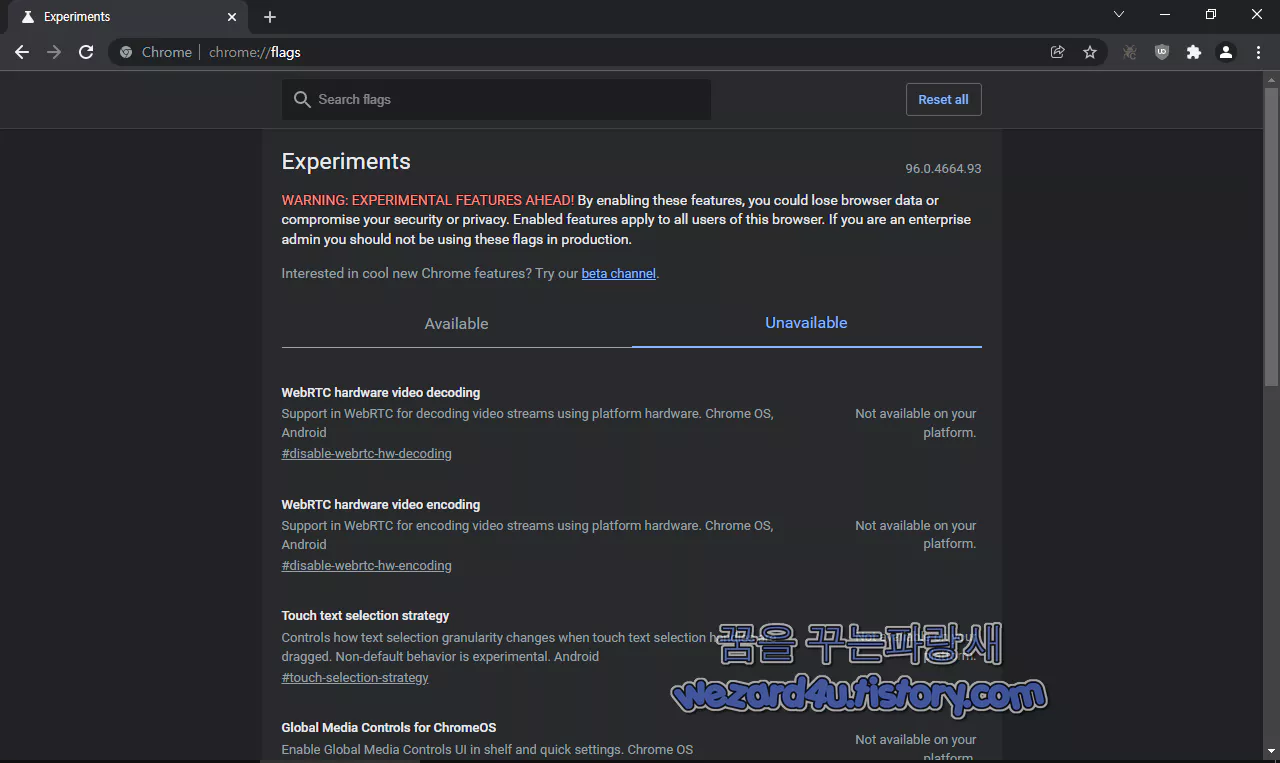Screen dimensions: 1280x763
Task: Open a new tab with the plus button
Action: click(270, 17)
